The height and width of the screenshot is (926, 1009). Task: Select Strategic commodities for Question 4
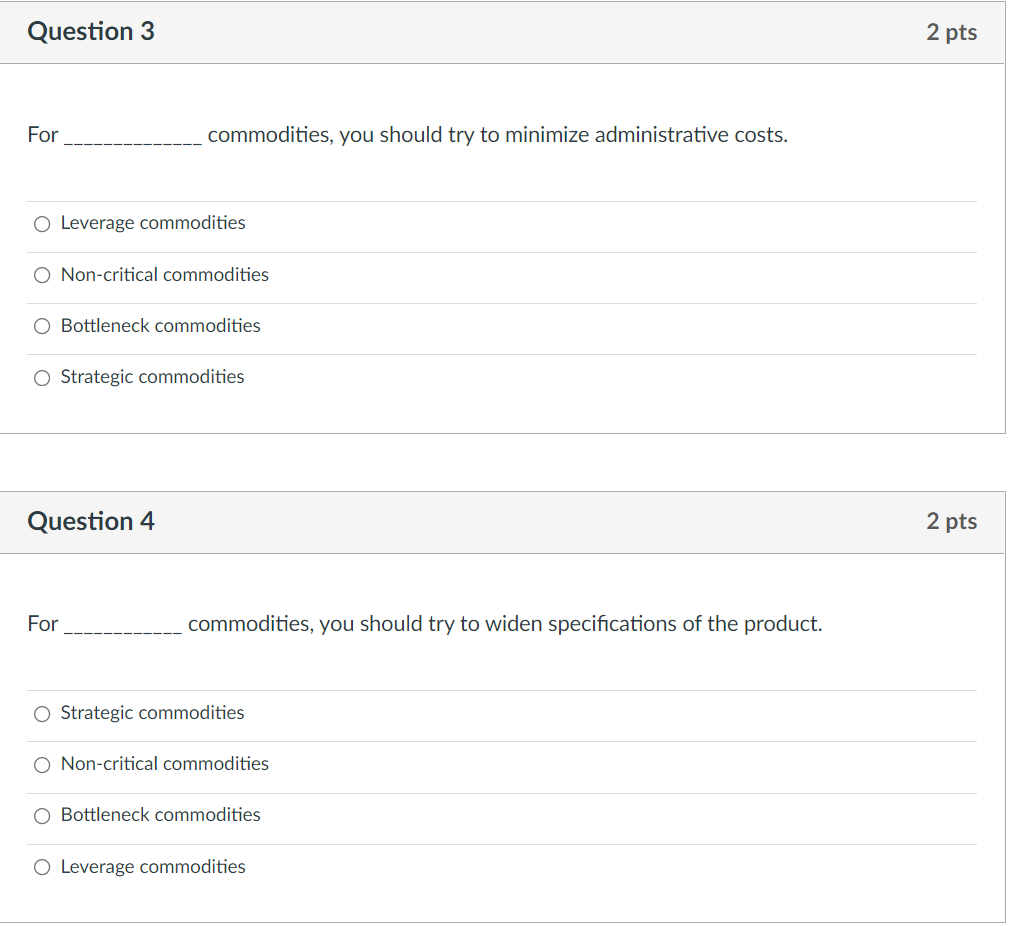[42, 713]
